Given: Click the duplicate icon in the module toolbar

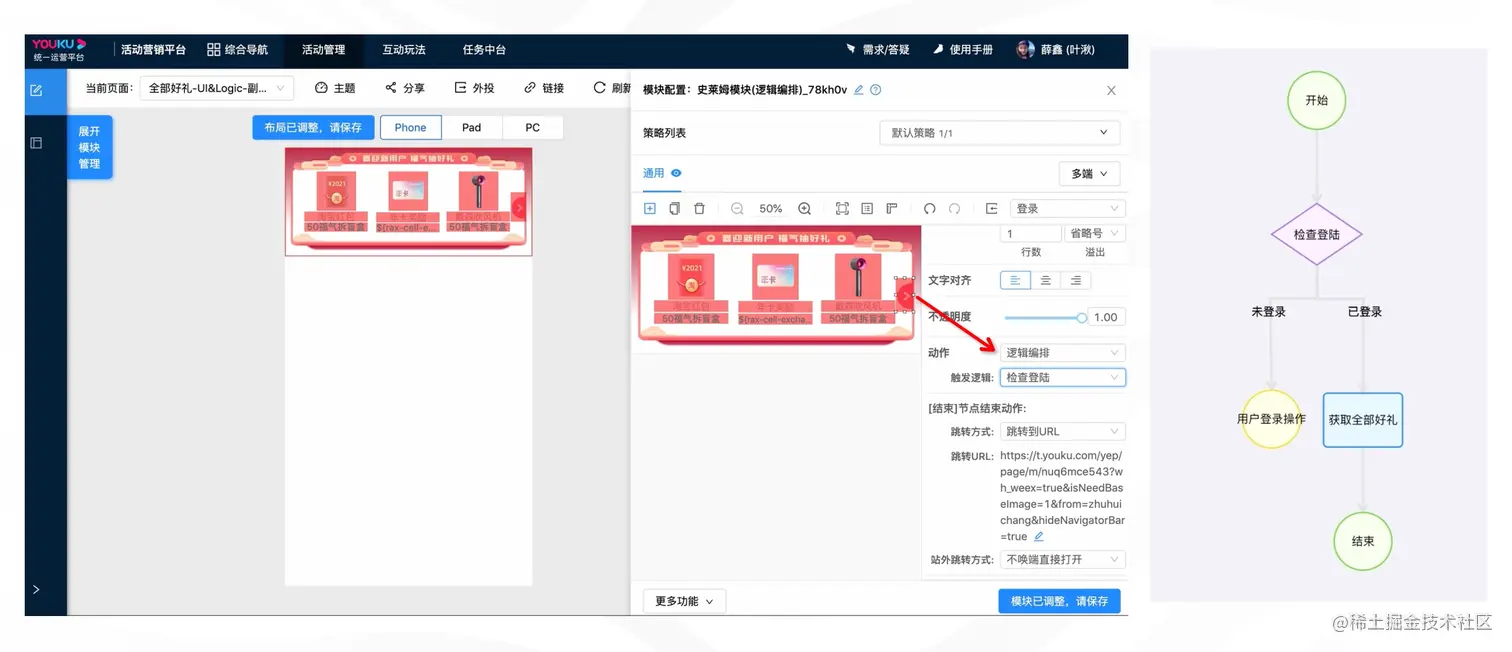Looking at the screenshot, I should [673, 208].
